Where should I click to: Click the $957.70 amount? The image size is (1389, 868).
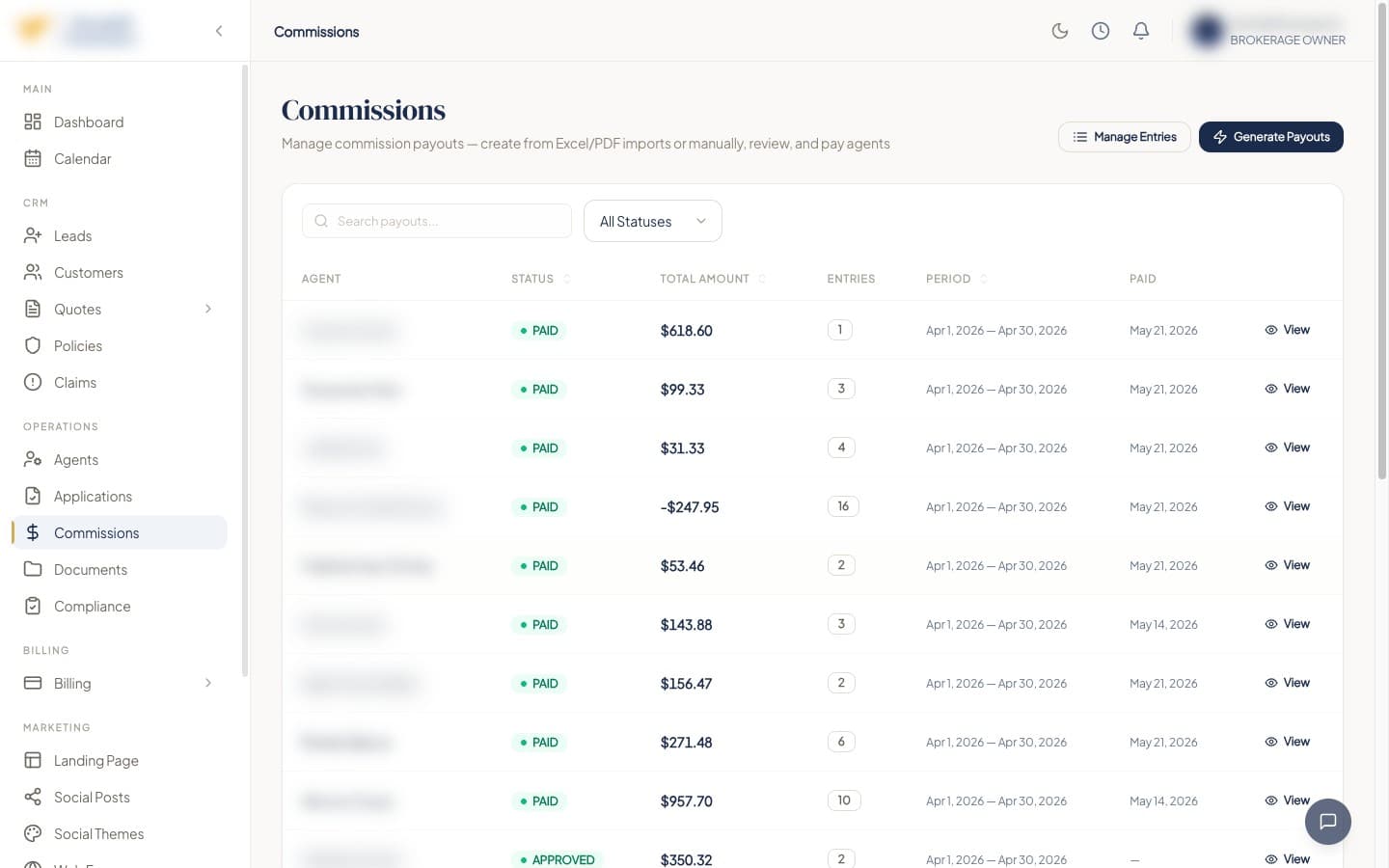686,801
